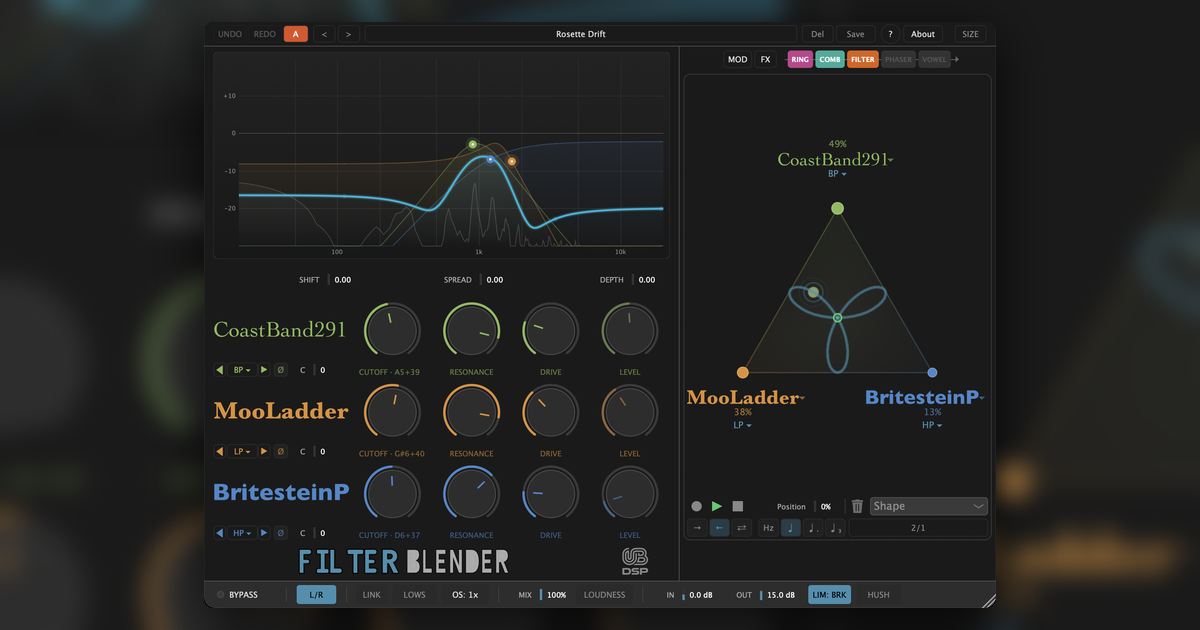Select PHASER effect module

899,60
